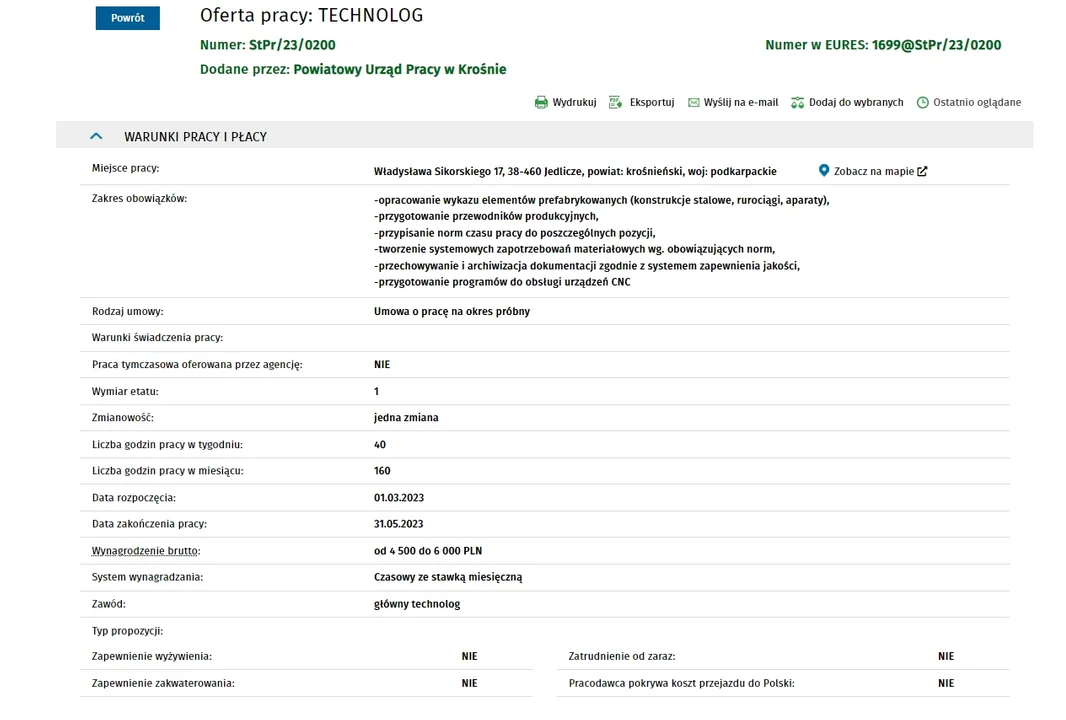This screenshot has width=1066, height=720.
Task: Click the clock icon for recently viewed
Action: (x=923, y=102)
